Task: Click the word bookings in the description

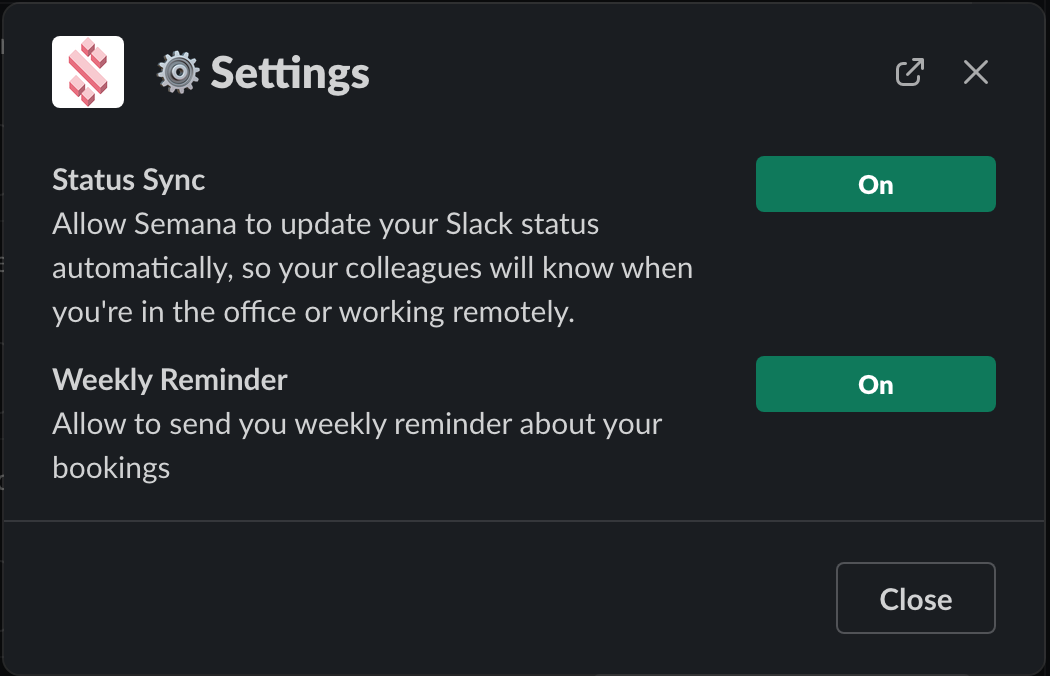Action: tap(111, 468)
